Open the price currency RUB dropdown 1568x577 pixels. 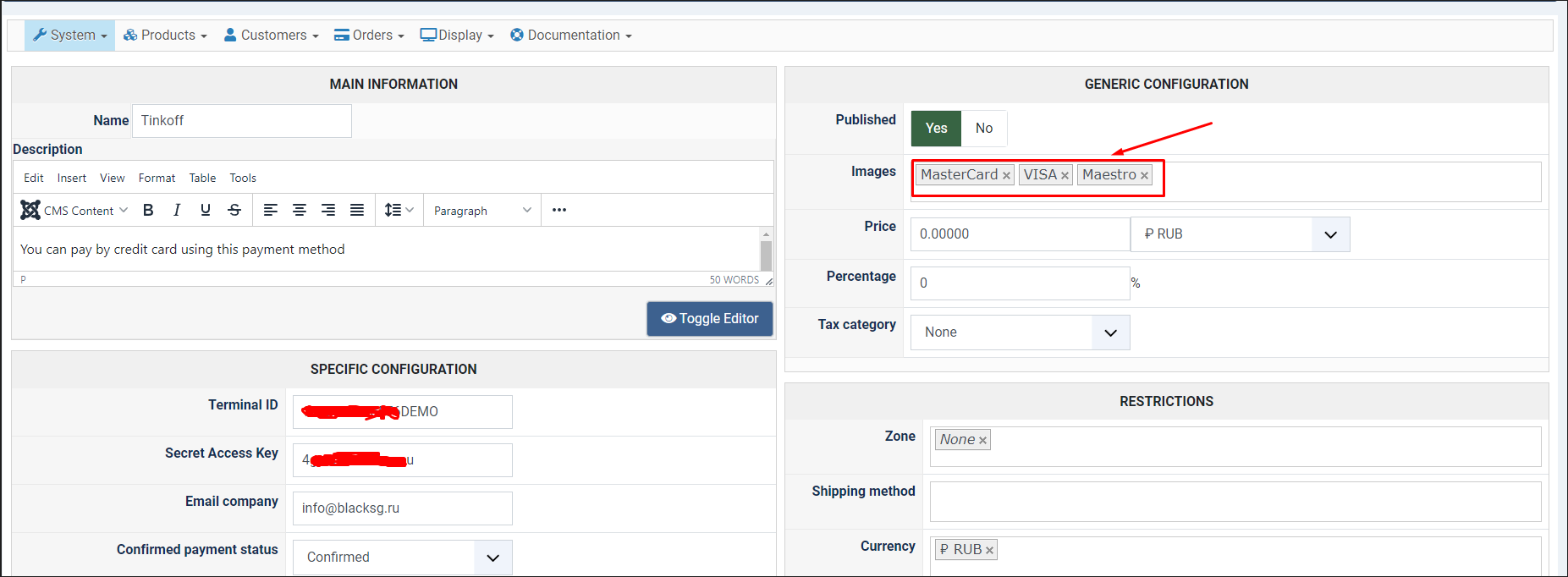point(1240,234)
